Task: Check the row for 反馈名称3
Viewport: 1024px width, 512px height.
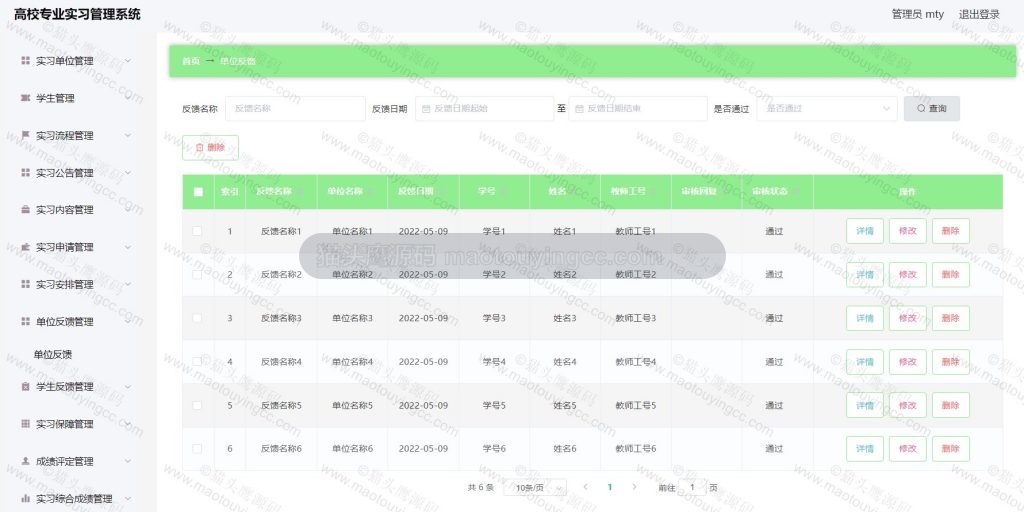Action: point(197,318)
